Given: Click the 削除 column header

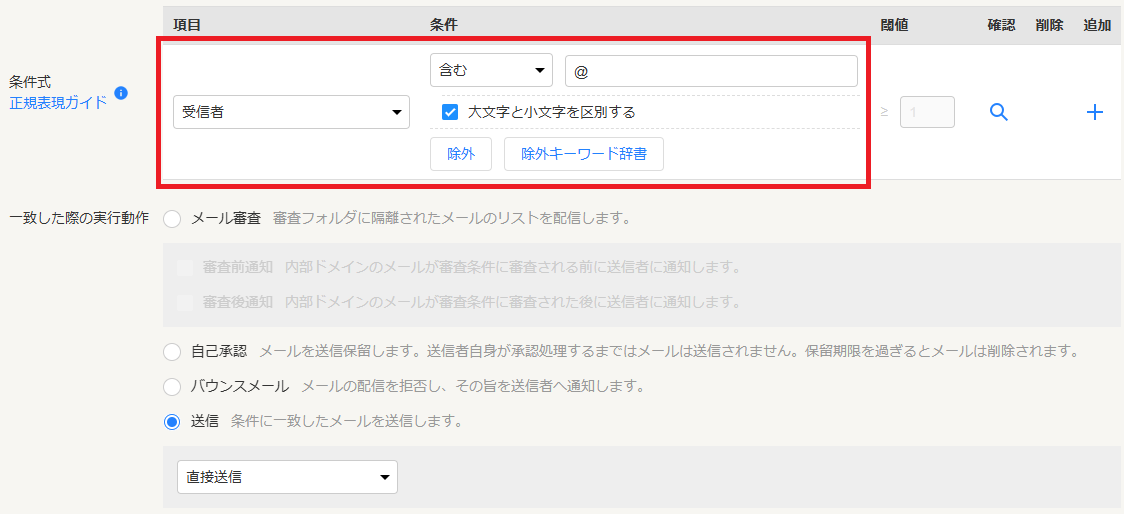Looking at the screenshot, I should coord(1049,25).
